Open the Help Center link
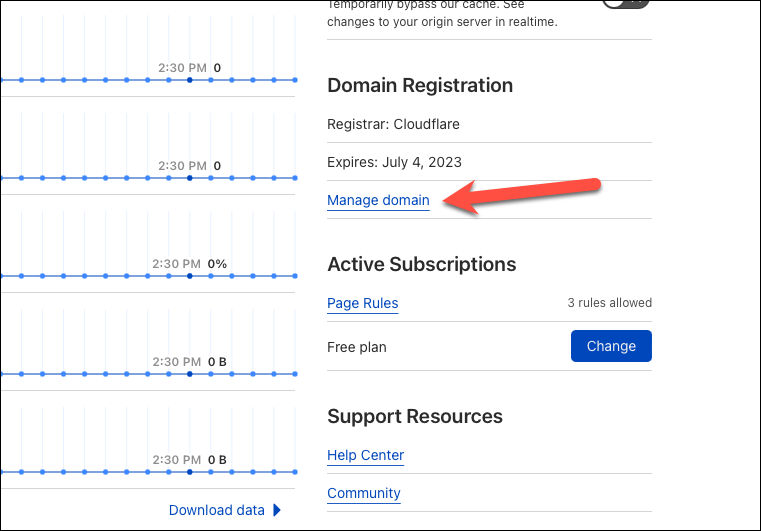 click(x=365, y=455)
